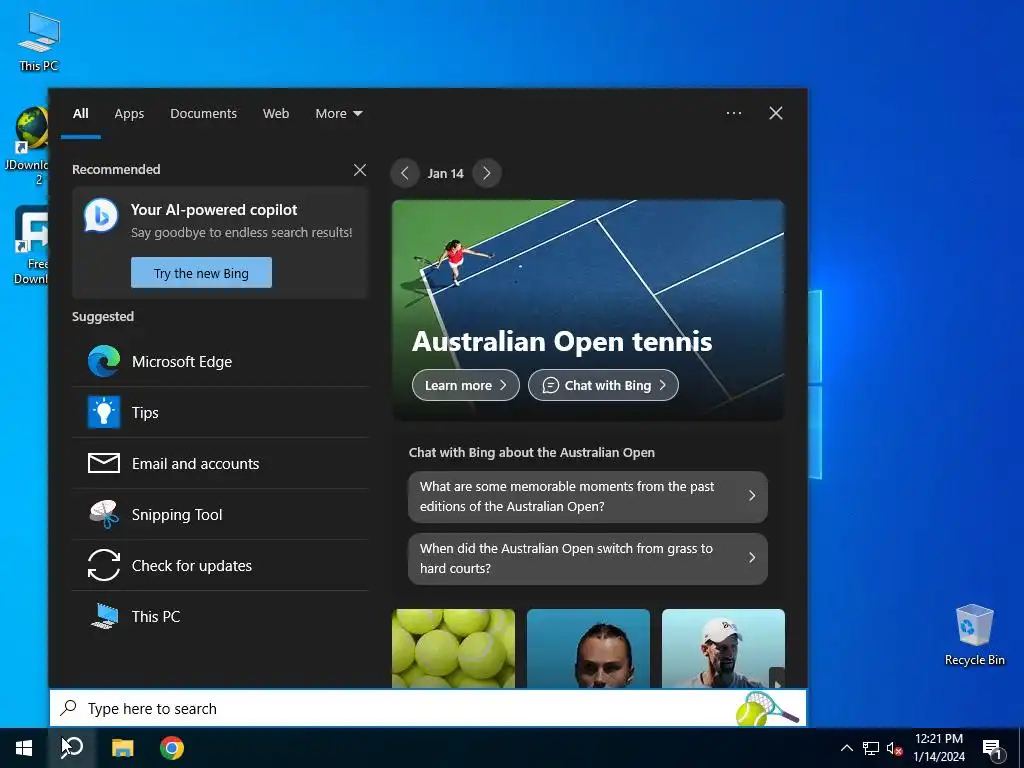Click the muted volume tray icon

click(894, 748)
